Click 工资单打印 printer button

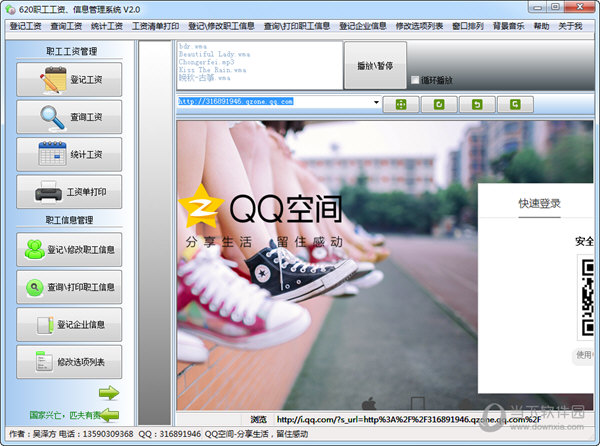(x=69, y=191)
